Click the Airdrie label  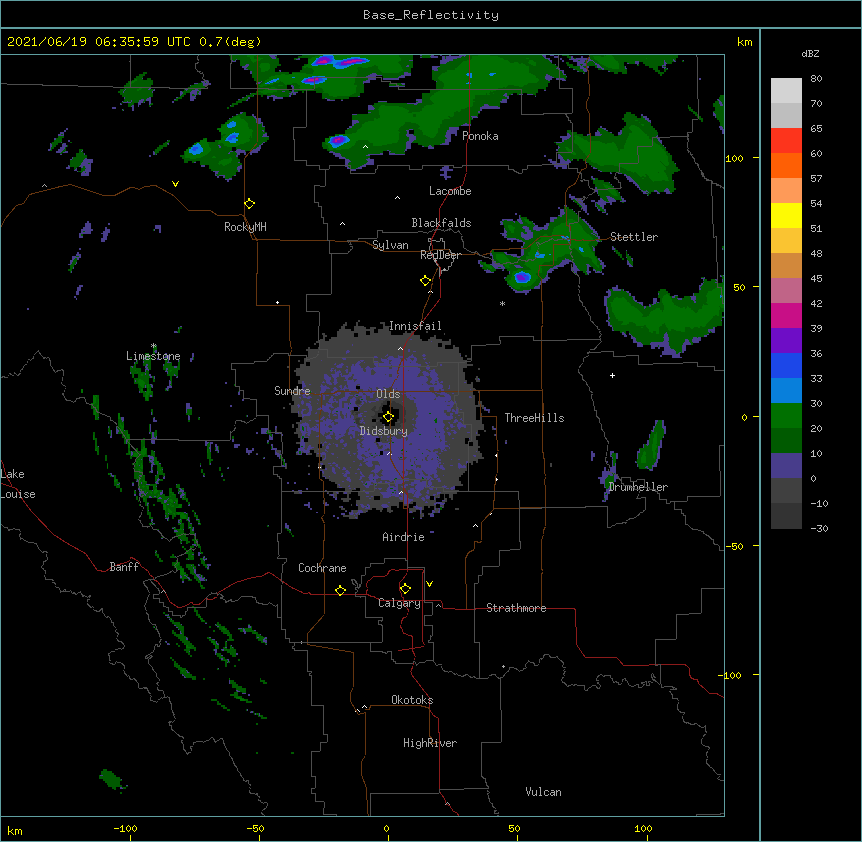(404, 537)
